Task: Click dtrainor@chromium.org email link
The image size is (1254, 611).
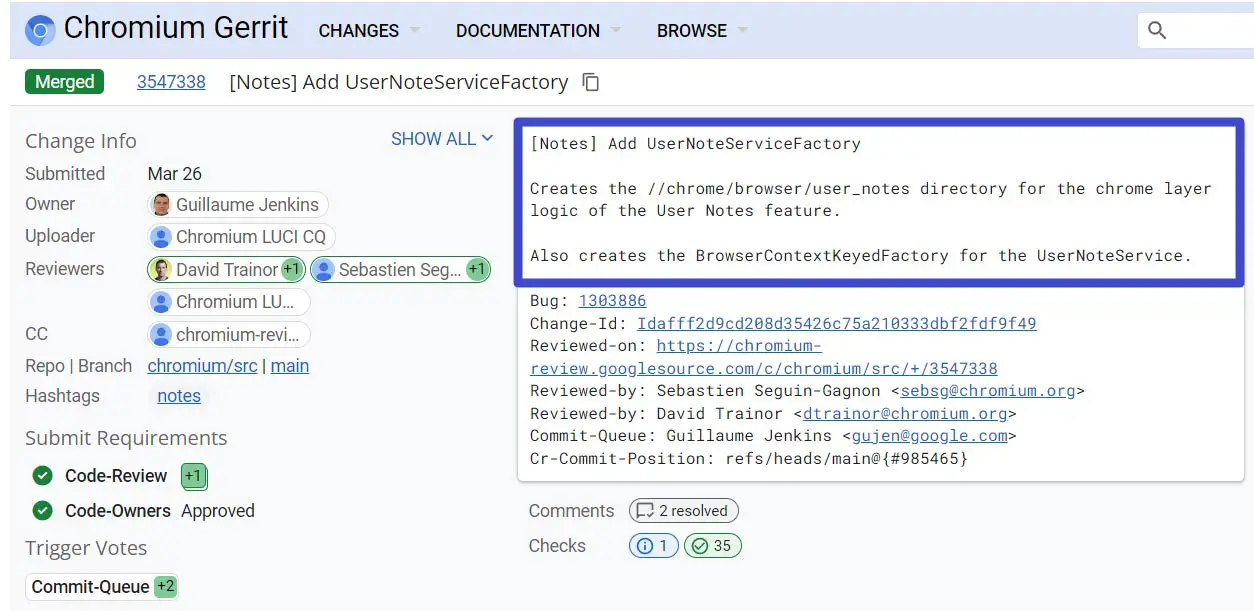Action: tap(905, 413)
